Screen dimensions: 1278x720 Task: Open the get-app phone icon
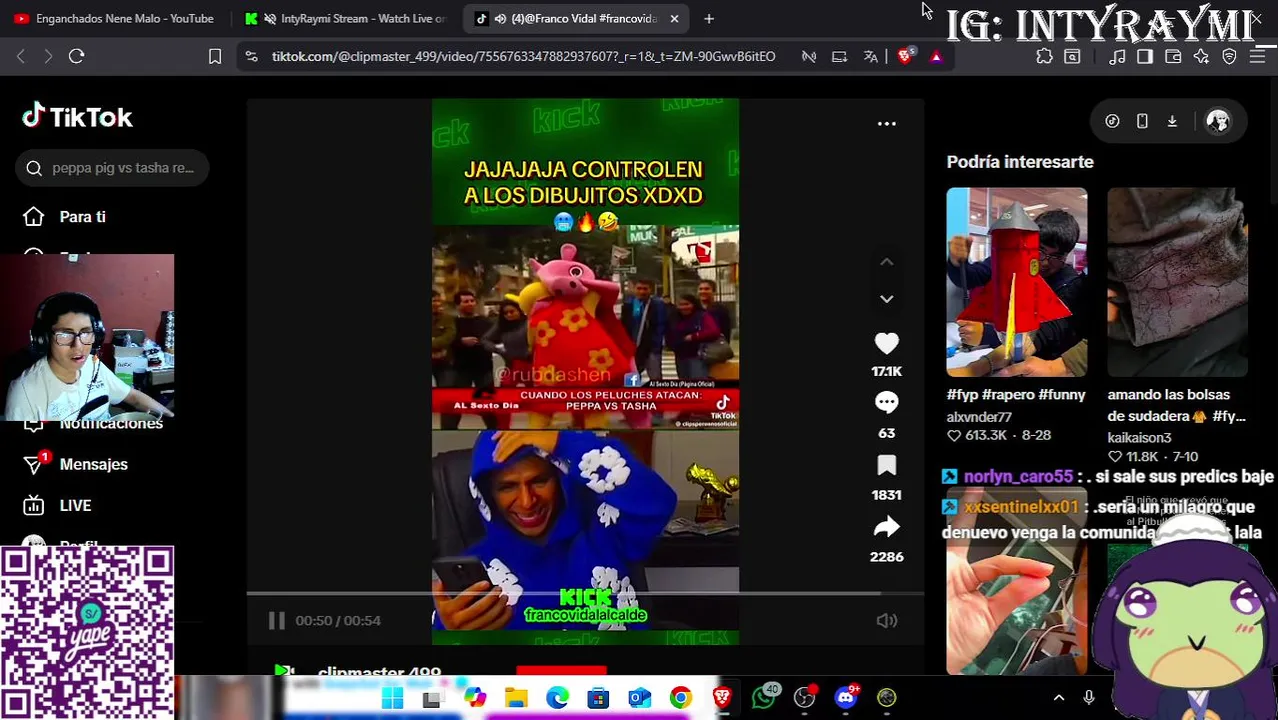pyautogui.click(x=1142, y=121)
